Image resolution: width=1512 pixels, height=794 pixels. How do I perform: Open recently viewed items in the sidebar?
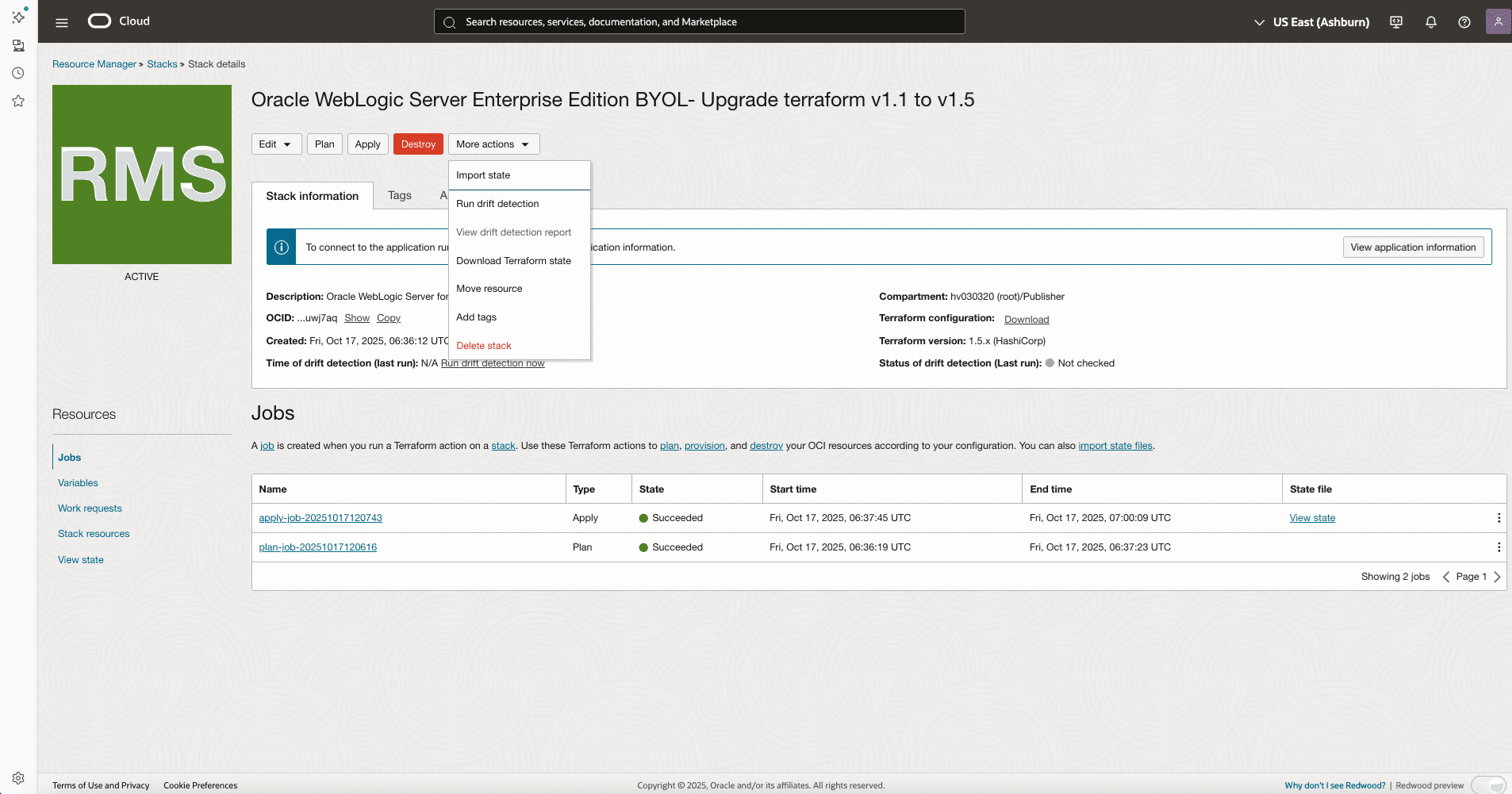coord(18,73)
